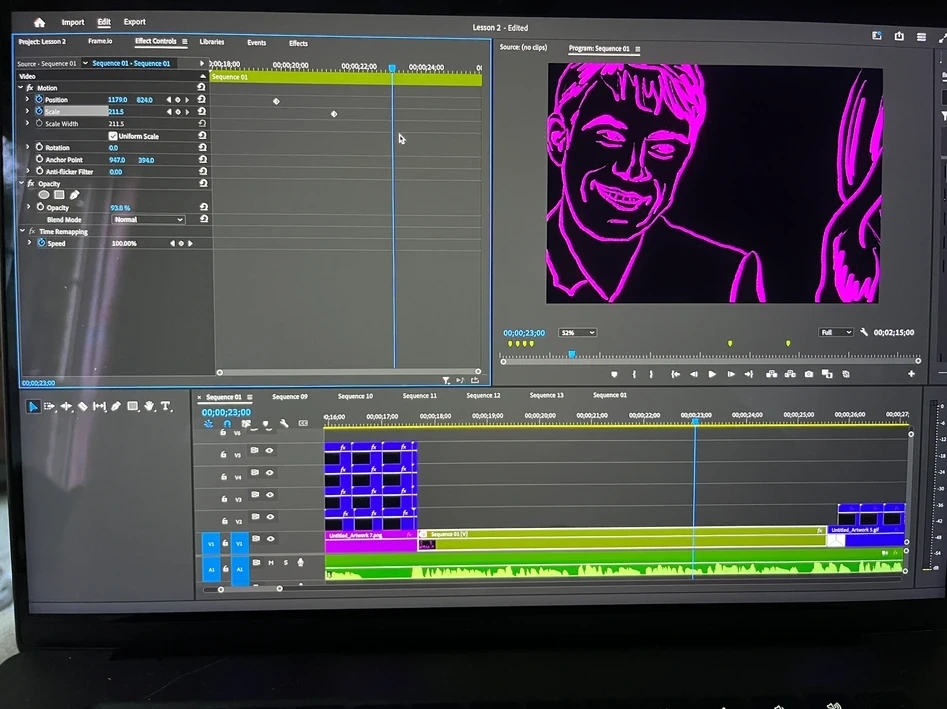The width and height of the screenshot is (947, 709).
Task: Select the Hand tool
Action: 149,406
